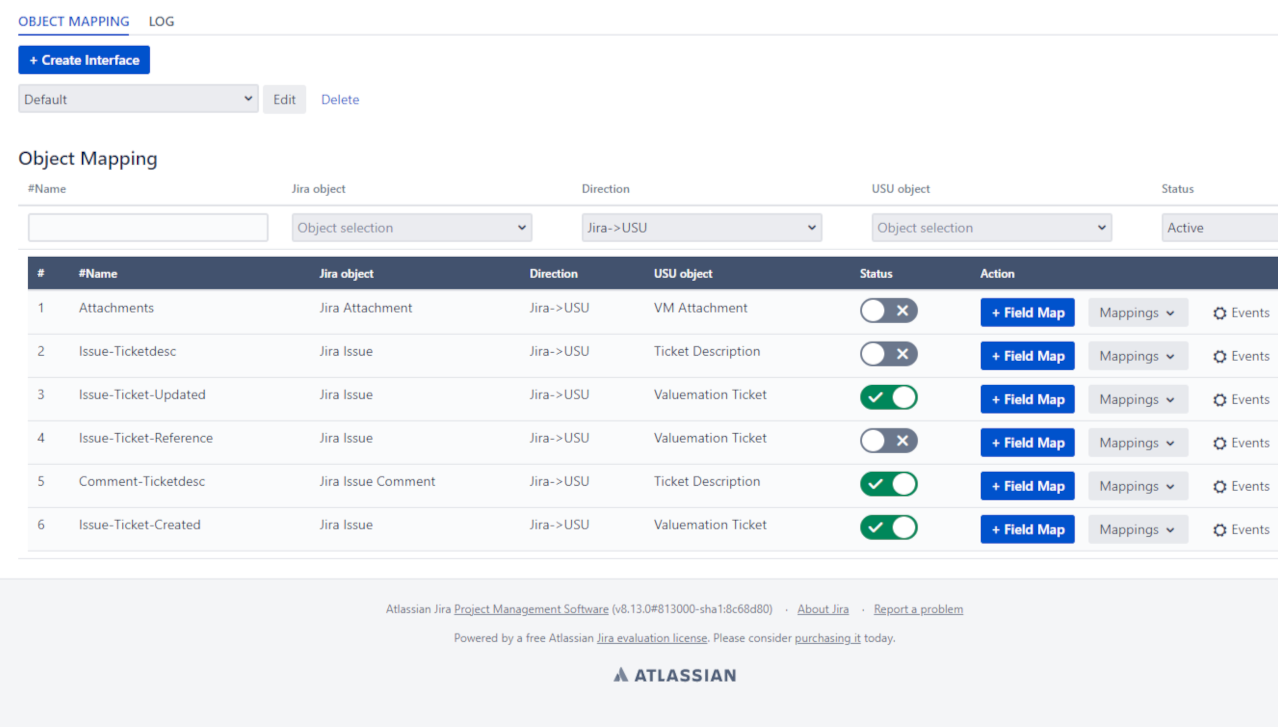Open Events gear for Attachments row
The height and width of the screenshot is (727, 1278).
1241,313
